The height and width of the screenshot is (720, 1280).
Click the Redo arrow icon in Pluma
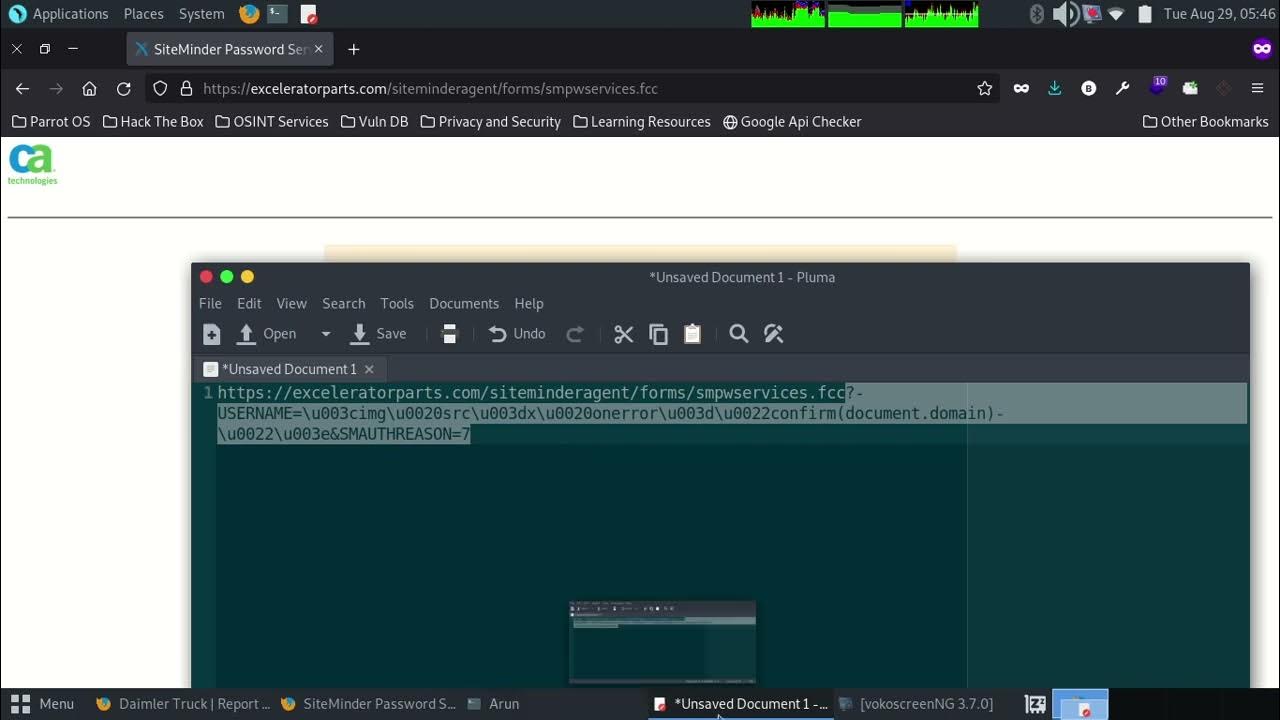click(575, 334)
